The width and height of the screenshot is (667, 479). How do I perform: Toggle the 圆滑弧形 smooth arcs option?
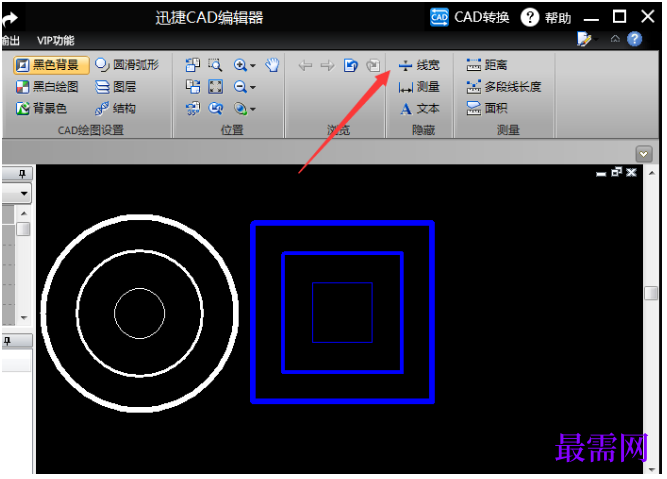point(127,65)
